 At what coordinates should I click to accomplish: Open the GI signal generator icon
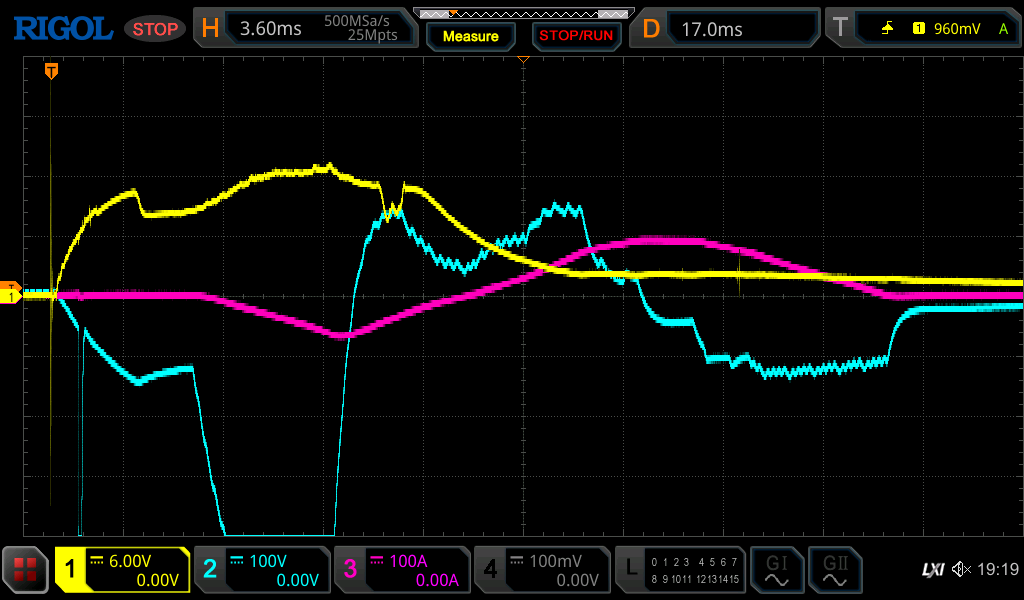click(x=777, y=570)
